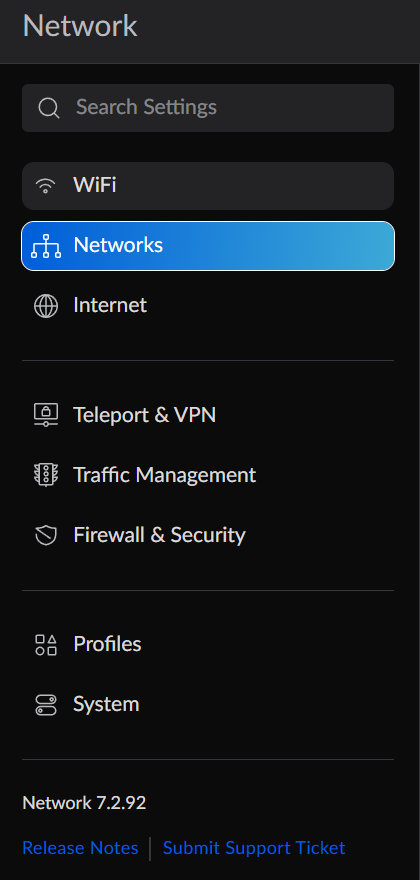Go to Internet settings
Image resolution: width=420 pixels, height=880 pixels.
tap(208, 306)
